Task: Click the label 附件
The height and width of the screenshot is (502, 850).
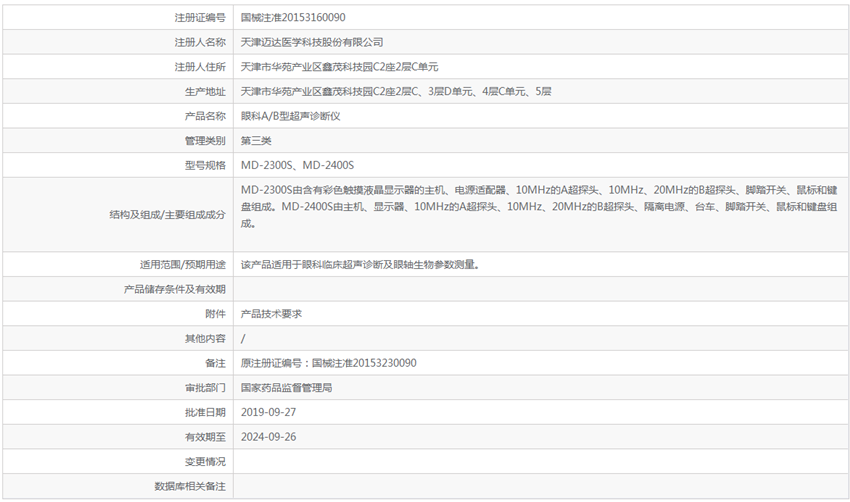Action: [x=215, y=314]
